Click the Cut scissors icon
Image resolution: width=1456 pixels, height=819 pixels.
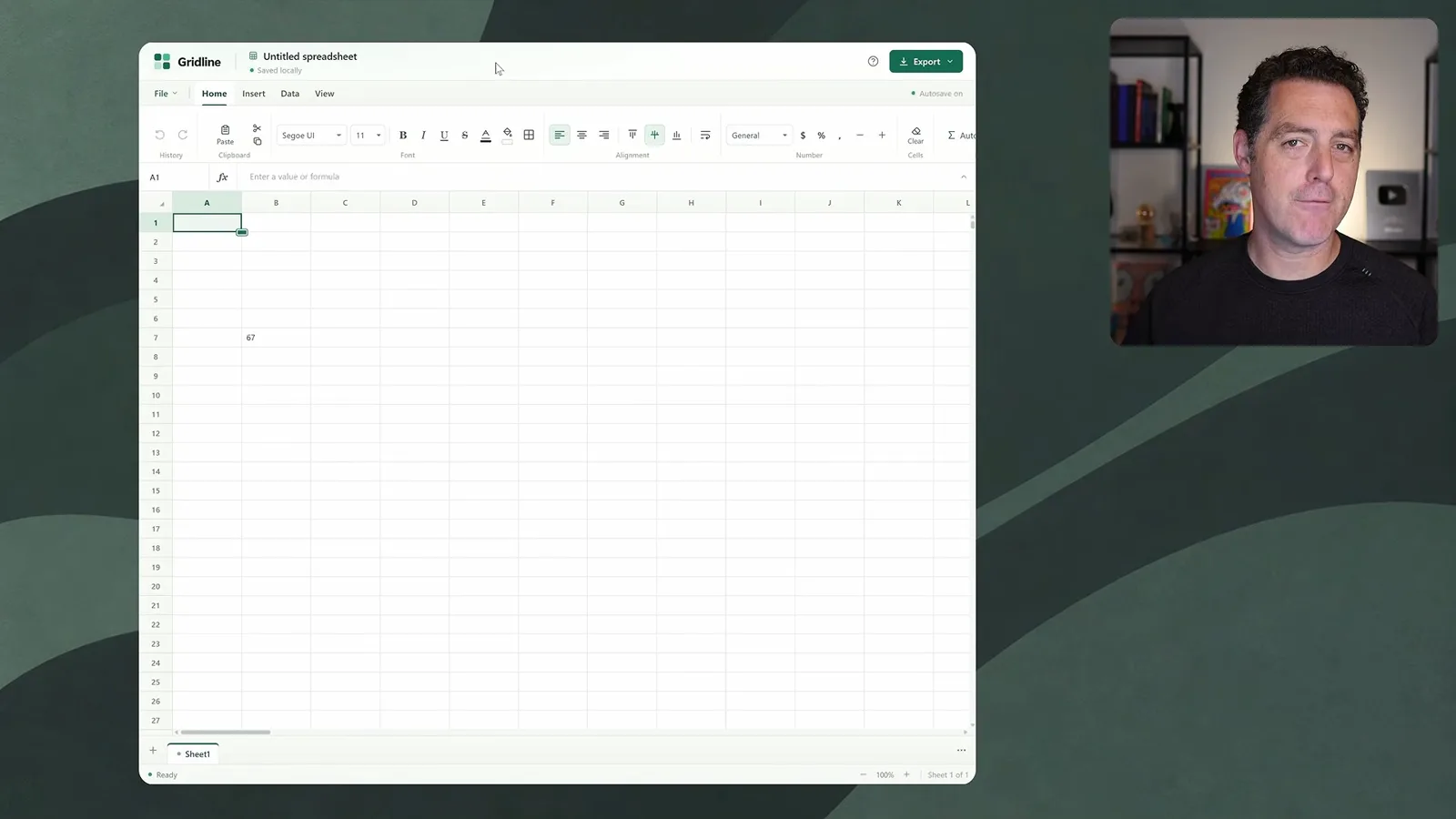coord(257,128)
